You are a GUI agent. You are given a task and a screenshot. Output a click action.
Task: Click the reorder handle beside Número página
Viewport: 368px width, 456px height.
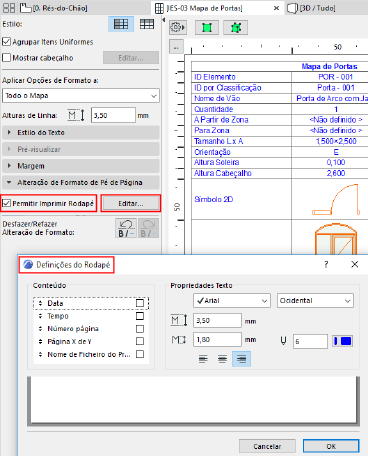click(x=40, y=329)
